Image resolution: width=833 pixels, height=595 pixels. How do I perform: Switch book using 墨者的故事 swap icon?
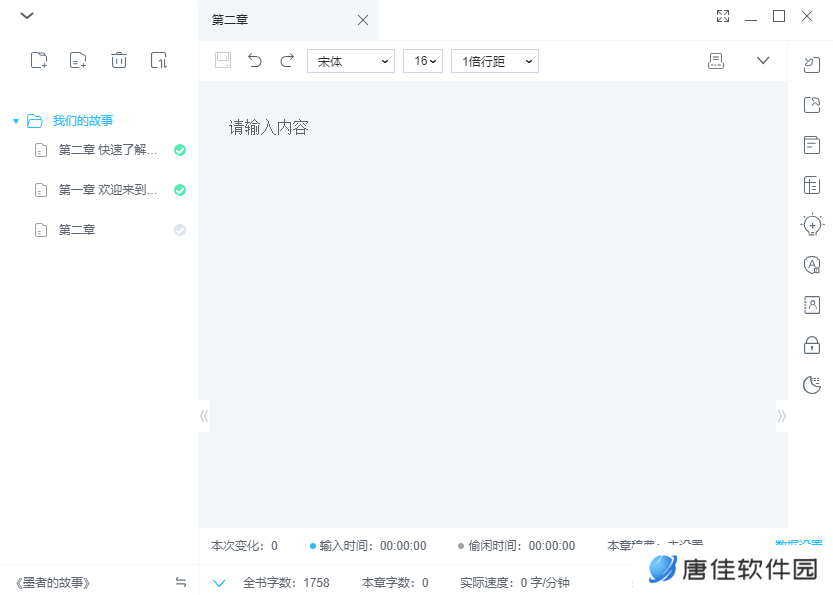181,582
